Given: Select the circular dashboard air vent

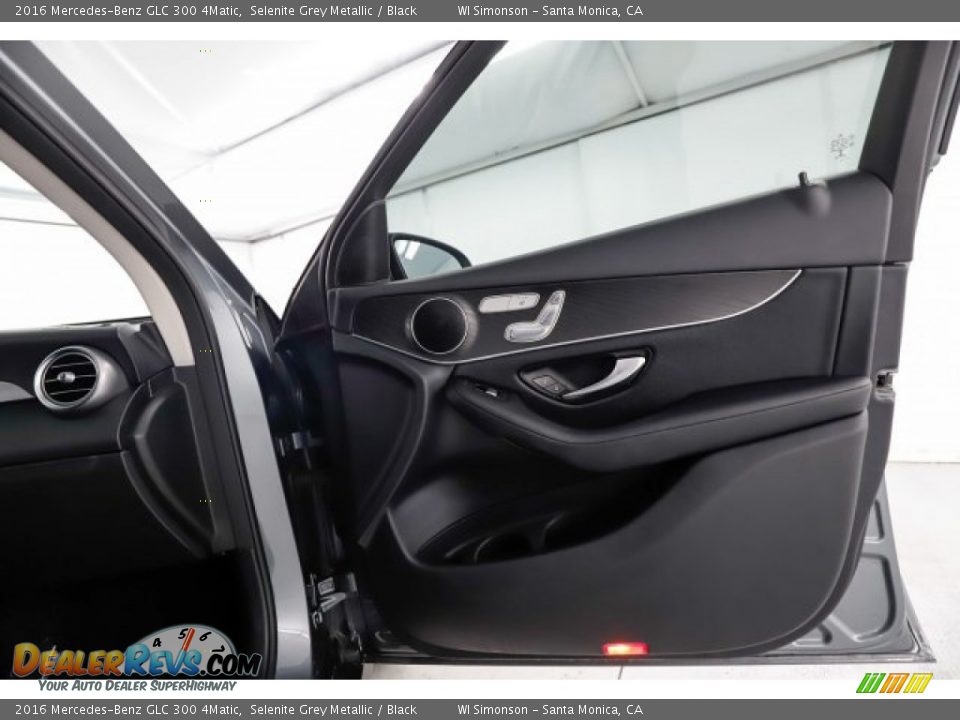Looking at the screenshot, I should click(68, 379).
